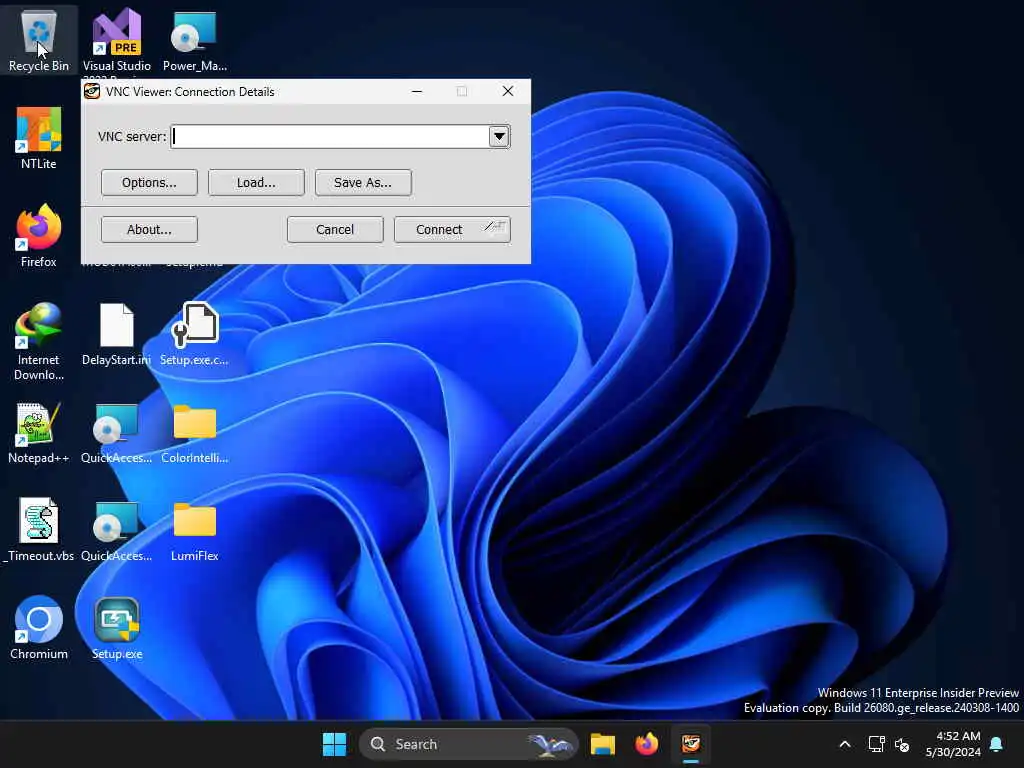1024x768 pixels.
Task: Expand the VNC server history dropdown
Action: point(499,136)
